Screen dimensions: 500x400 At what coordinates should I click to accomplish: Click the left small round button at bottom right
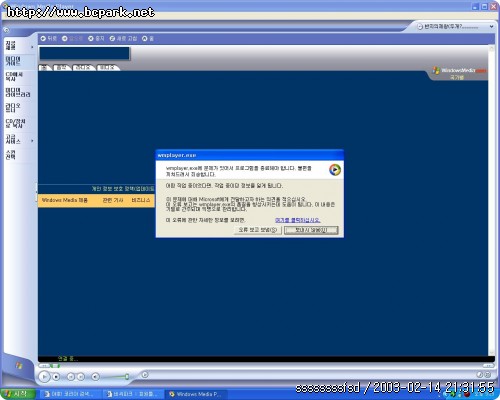click(480, 375)
